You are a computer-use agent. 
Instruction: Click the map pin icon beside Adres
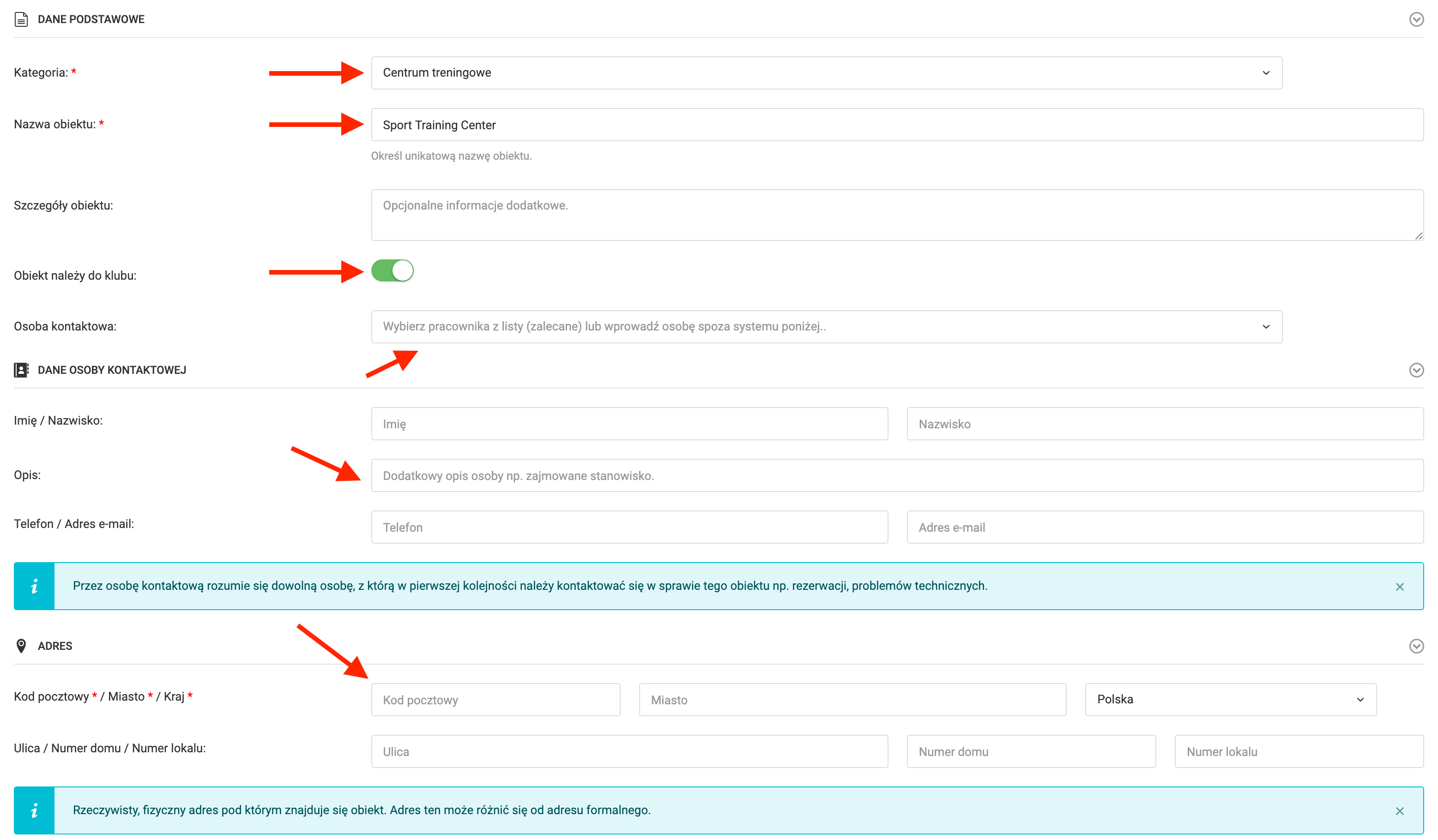click(x=21, y=646)
